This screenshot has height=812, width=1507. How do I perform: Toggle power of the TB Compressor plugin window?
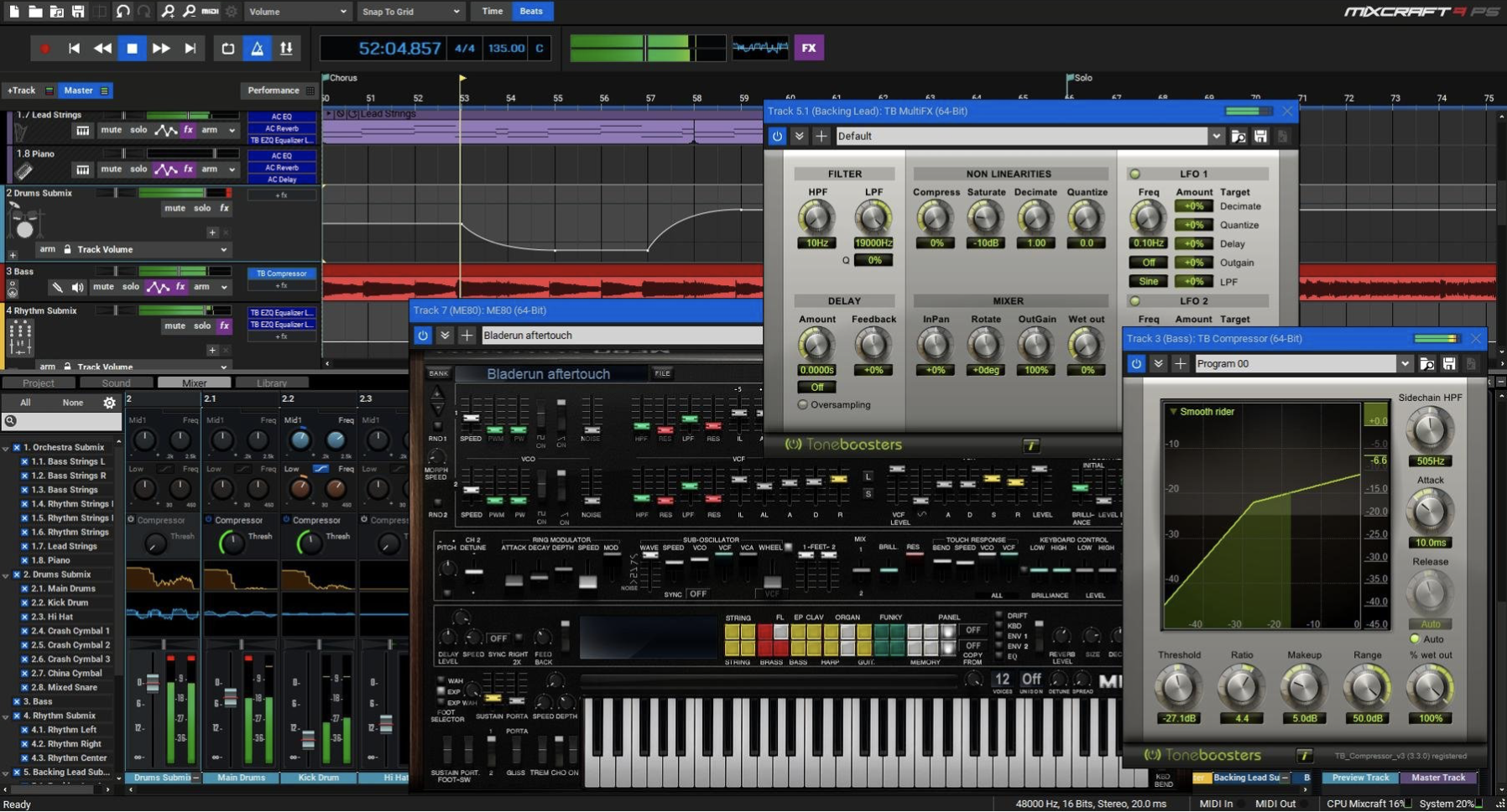(x=1136, y=364)
